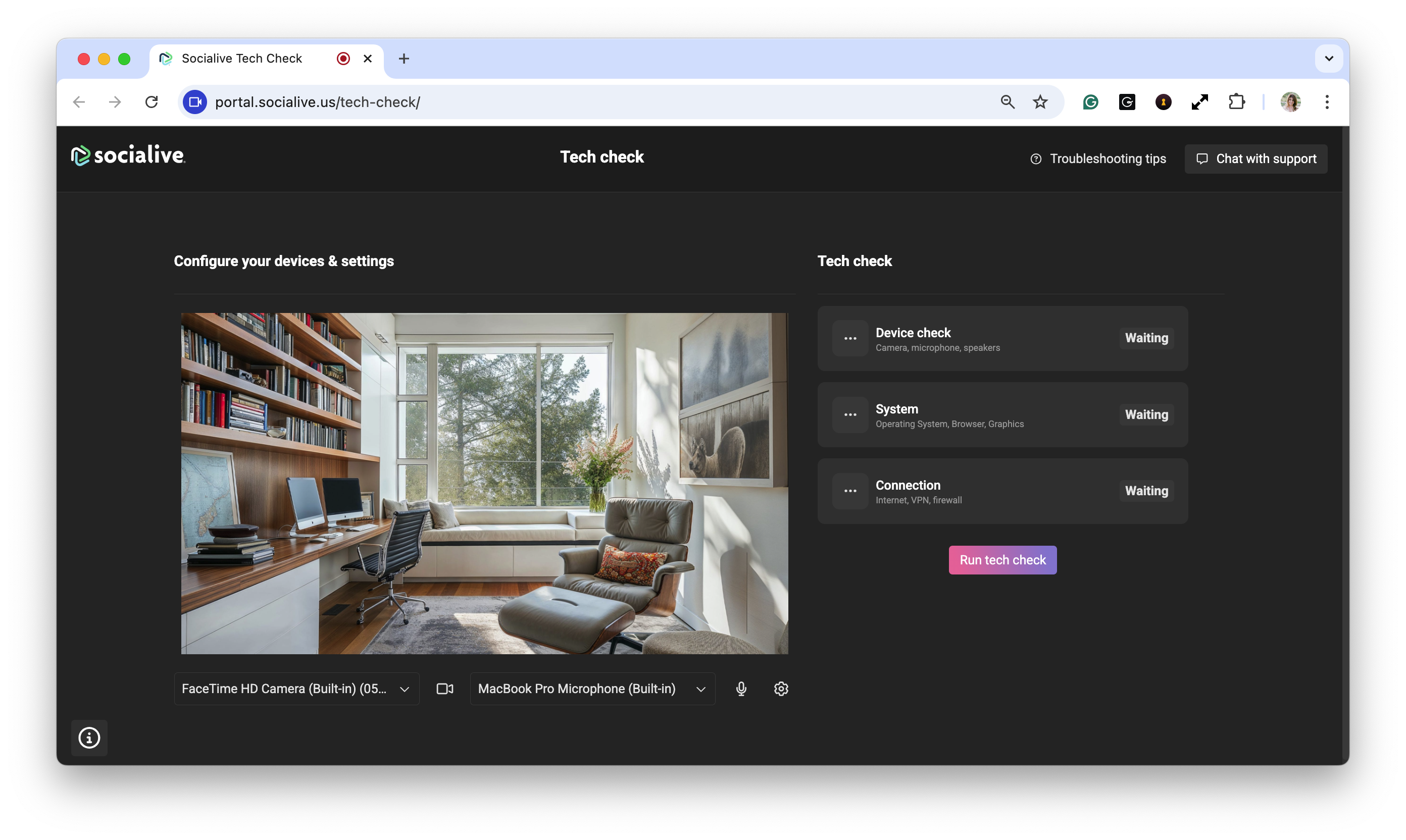Select the Socialive Tech Check tab
Image resolution: width=1406 pixels, height=840 pixels.
(x=242, y=58)
